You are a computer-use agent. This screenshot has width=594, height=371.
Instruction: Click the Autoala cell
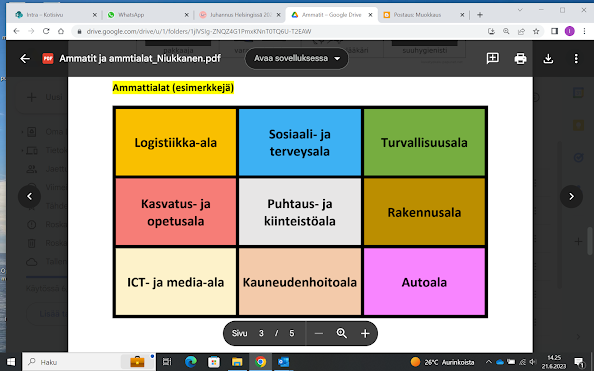[x=424, y=282]
